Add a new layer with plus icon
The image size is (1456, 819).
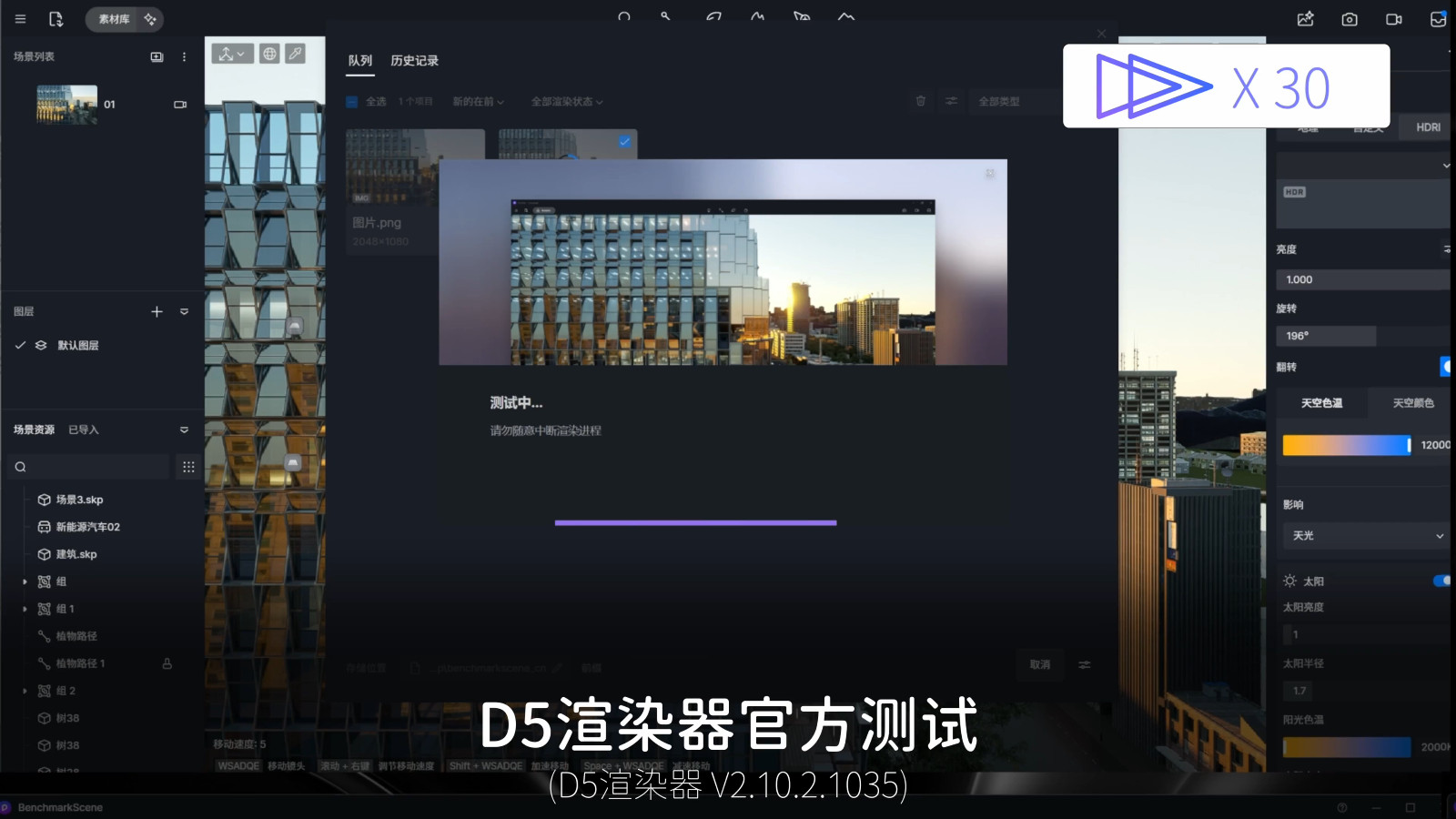157,311
